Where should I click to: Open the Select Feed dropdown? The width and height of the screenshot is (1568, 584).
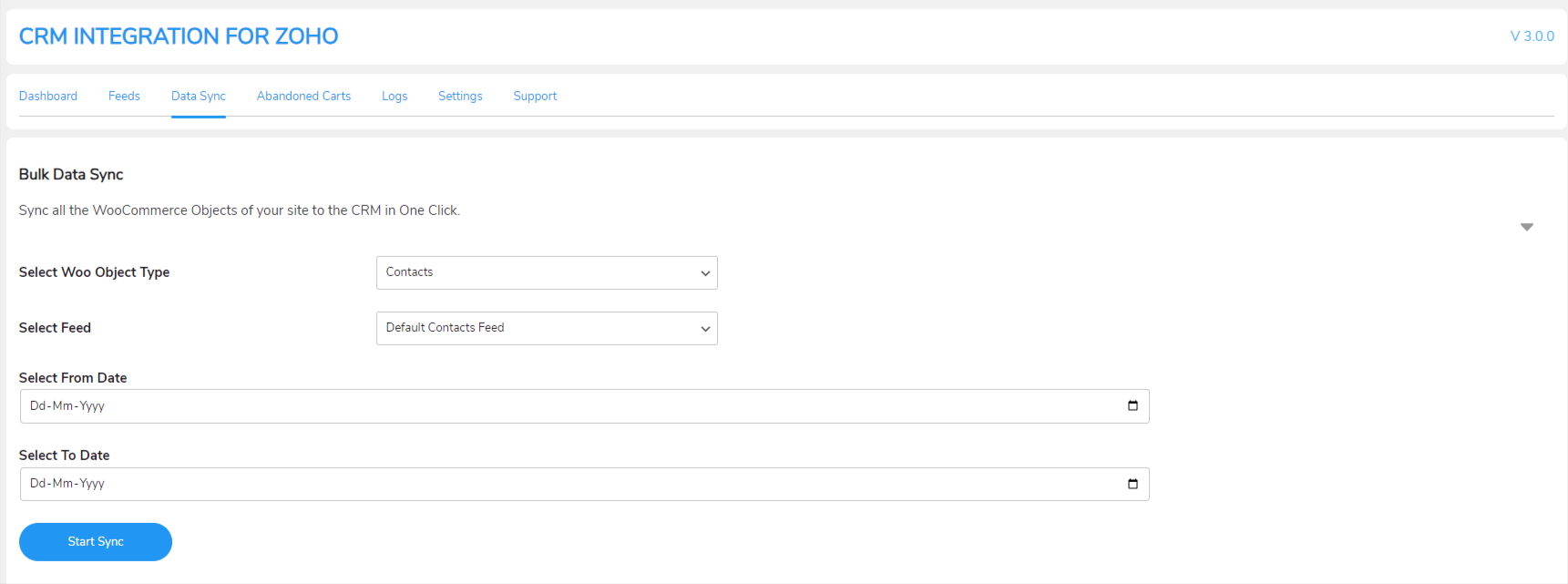pos(547,328)
